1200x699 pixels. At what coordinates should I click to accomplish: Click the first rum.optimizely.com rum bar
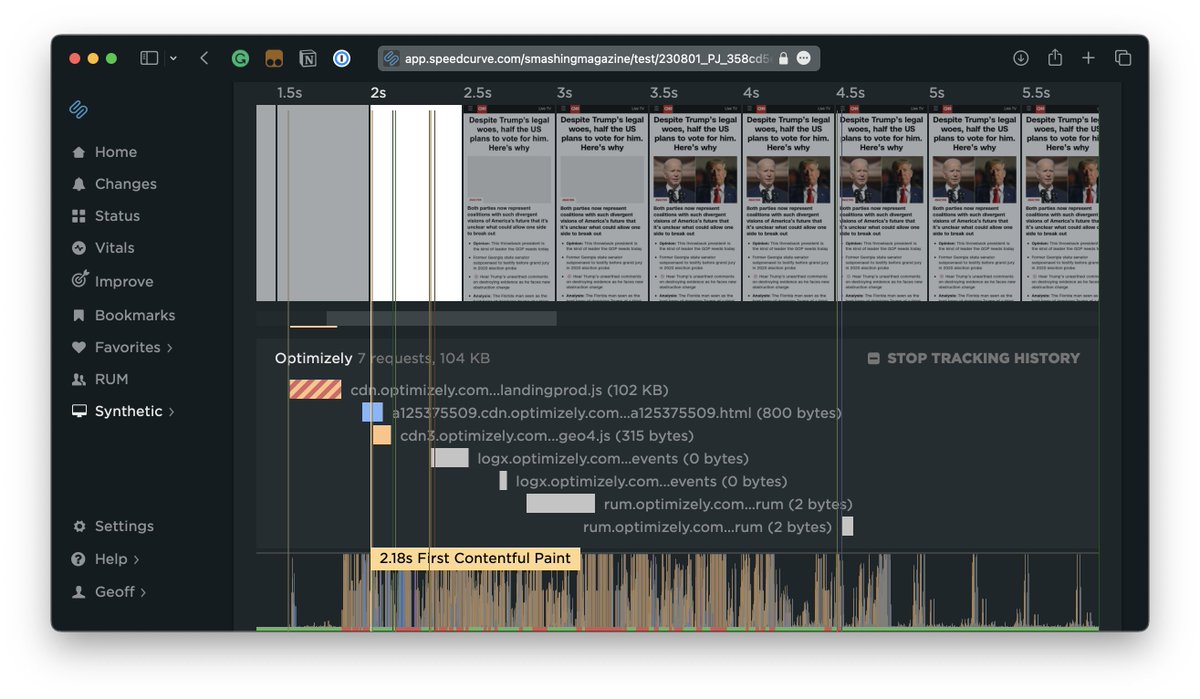tap(561, 504)
